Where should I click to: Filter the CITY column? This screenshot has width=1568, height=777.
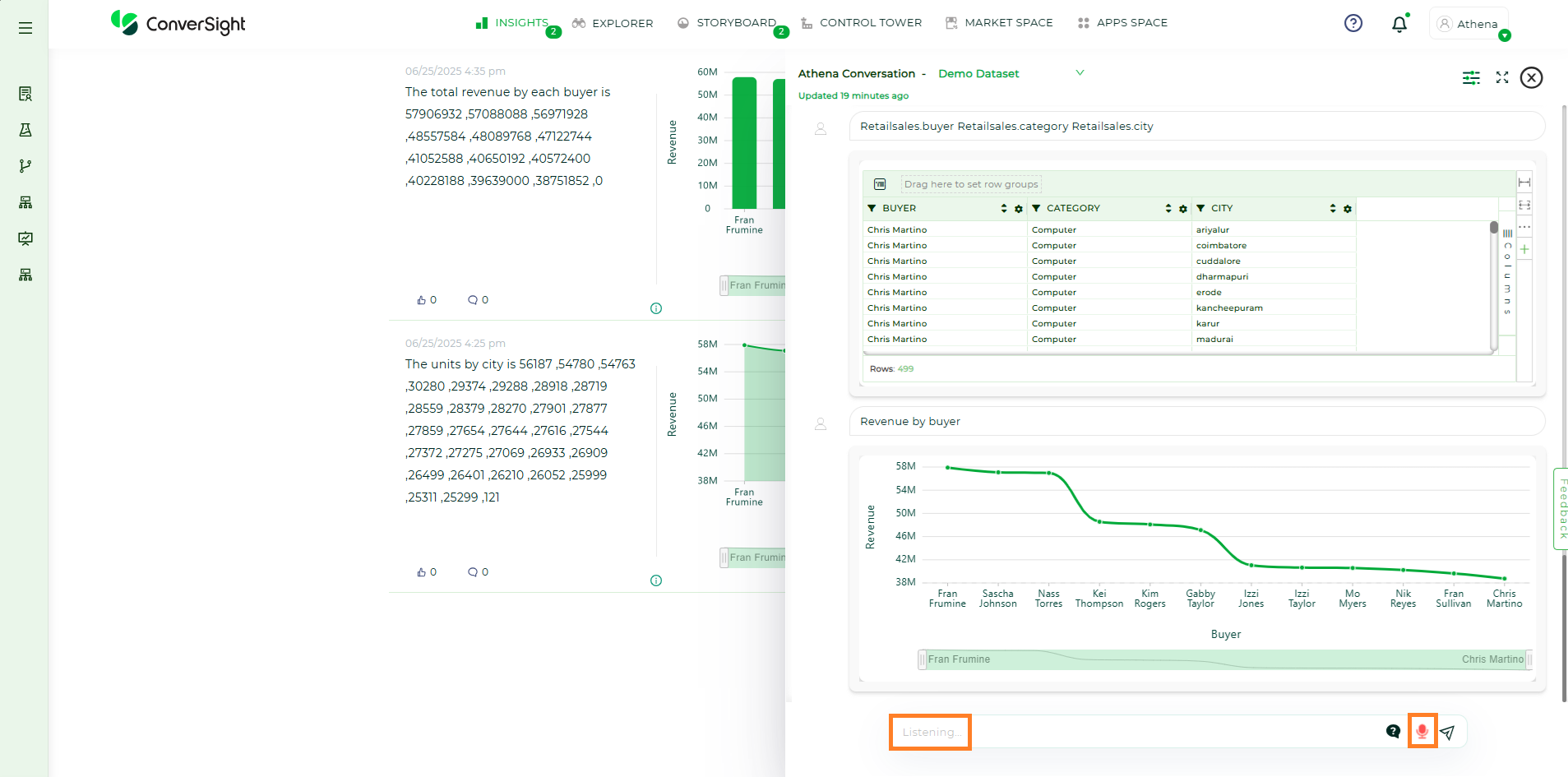point(1200,209)
